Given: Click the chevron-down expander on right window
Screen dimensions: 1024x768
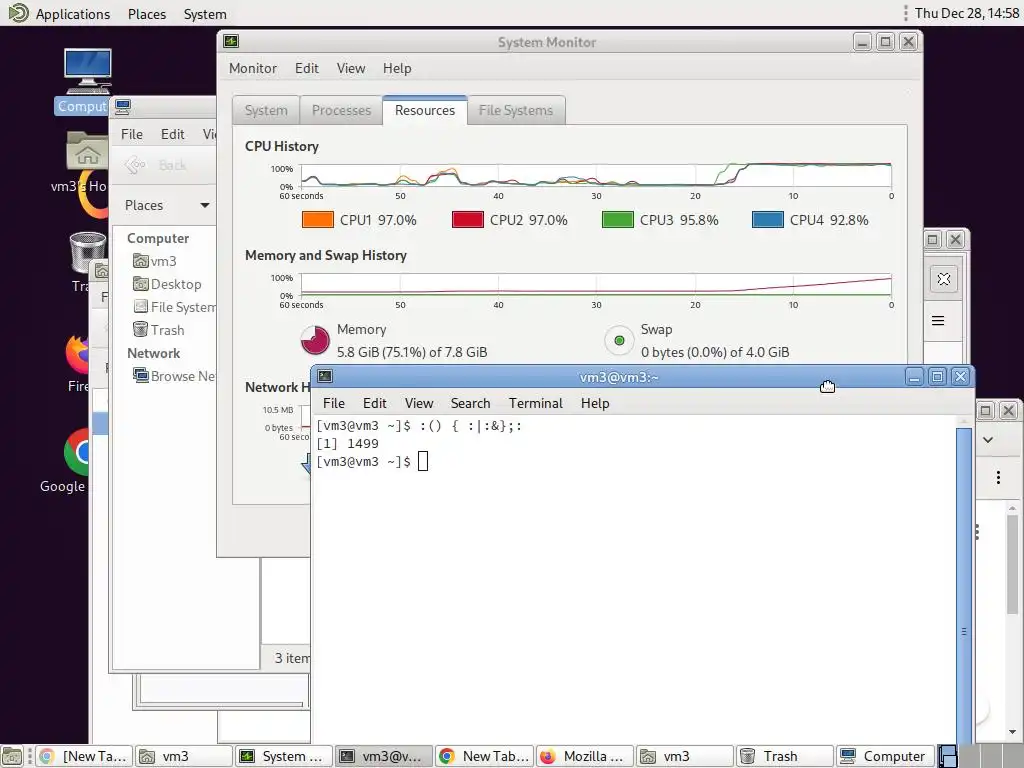Looking at the screenshot, I should point(988,440).
